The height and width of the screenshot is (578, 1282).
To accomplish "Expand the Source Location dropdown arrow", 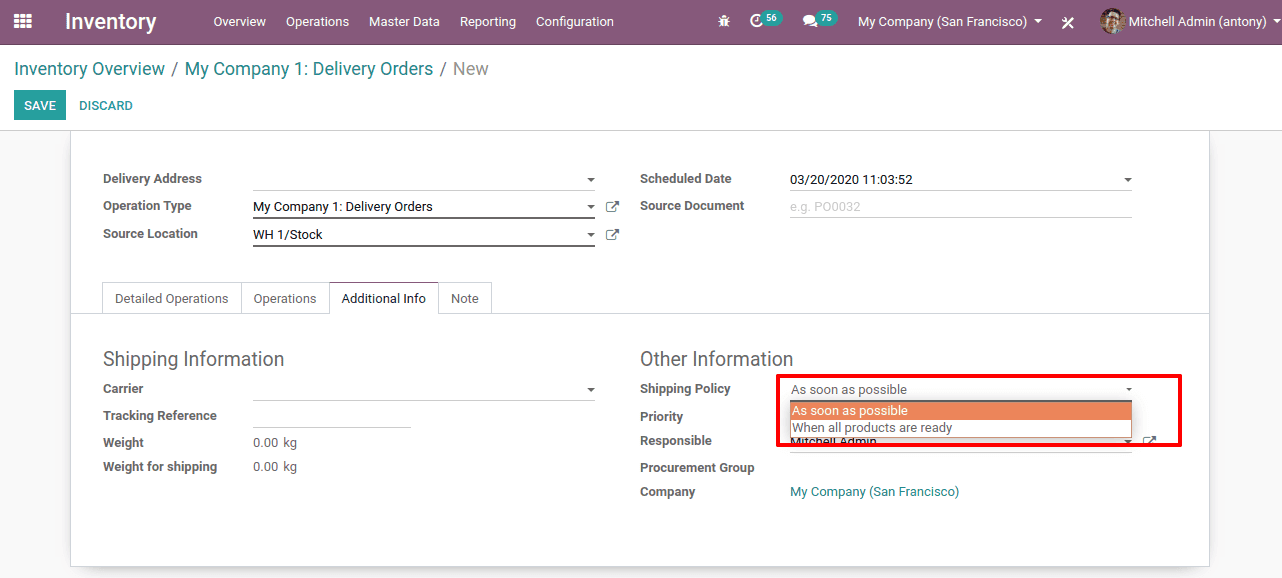I will [x=590, y=235].
